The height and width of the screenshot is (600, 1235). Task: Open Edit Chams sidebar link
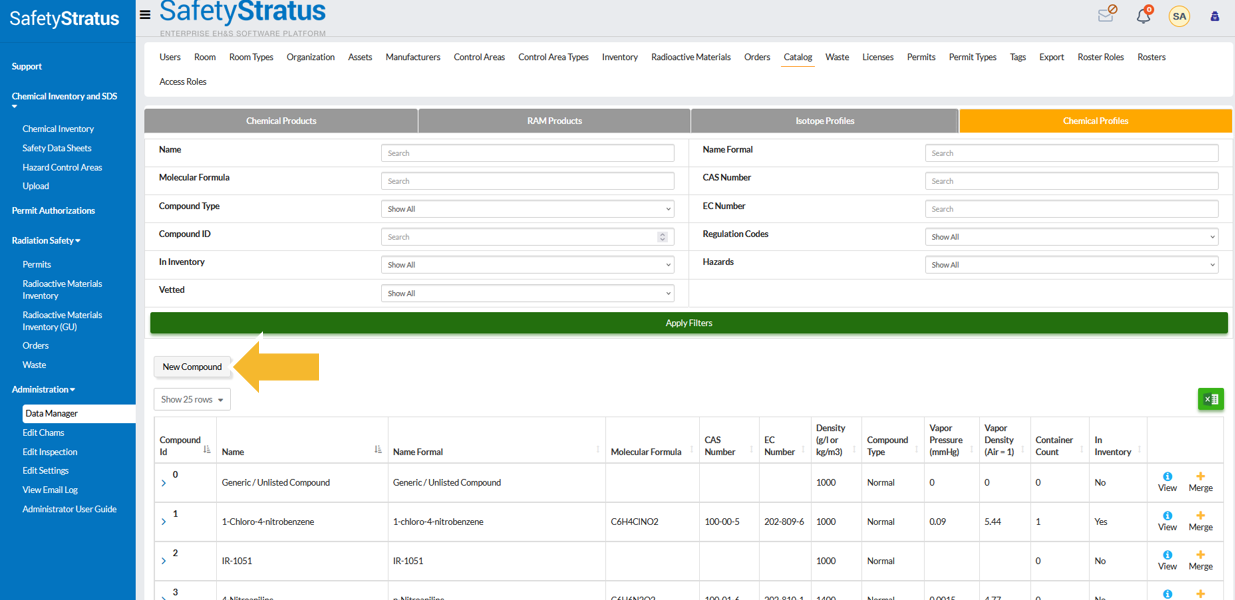point(43,433)
